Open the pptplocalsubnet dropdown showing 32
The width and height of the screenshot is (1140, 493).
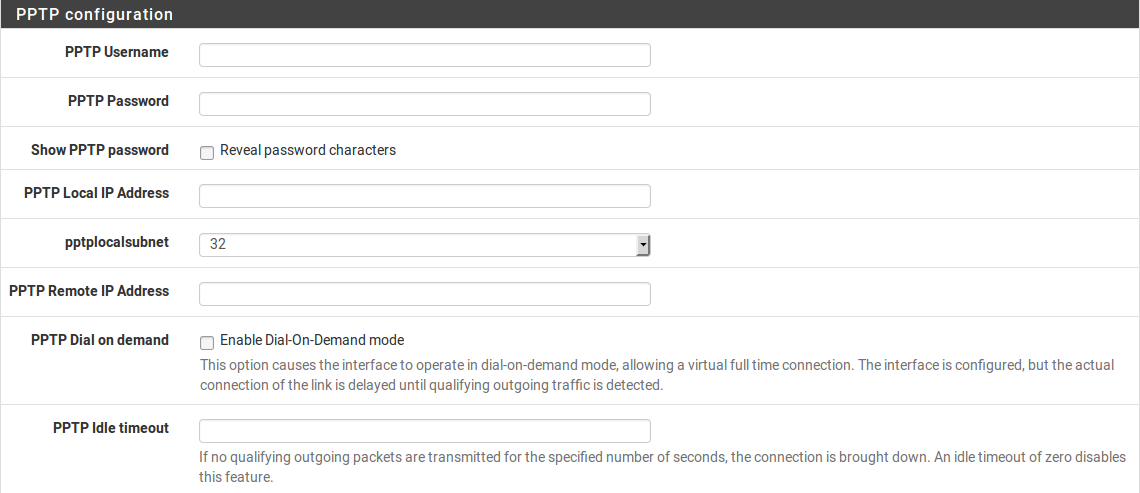pyautogui.click(x=424, y=245)
